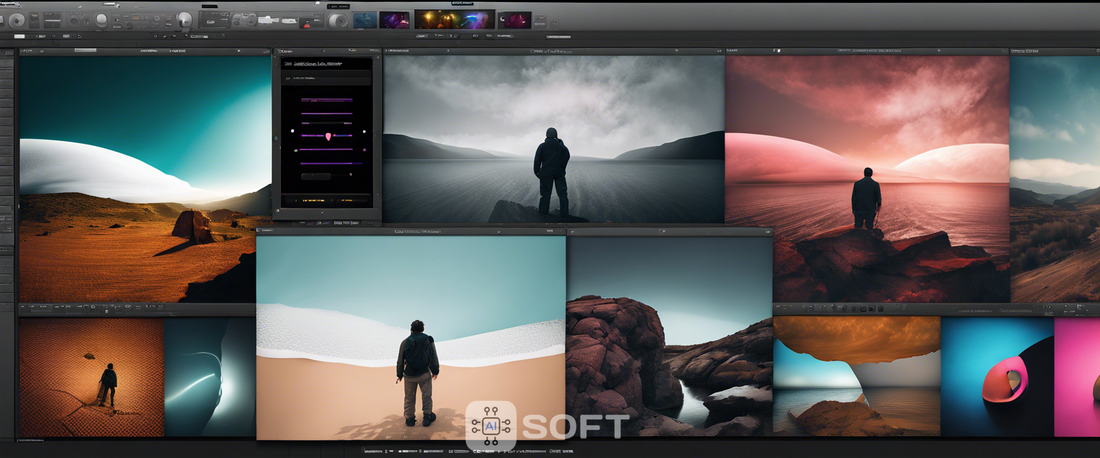Select the blue preset thumbnail in the top toolbar

[x=365, y=19]
